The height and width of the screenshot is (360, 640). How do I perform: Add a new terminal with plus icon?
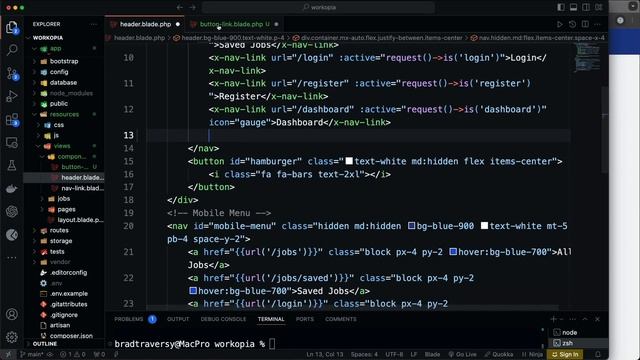click(553, 319)
